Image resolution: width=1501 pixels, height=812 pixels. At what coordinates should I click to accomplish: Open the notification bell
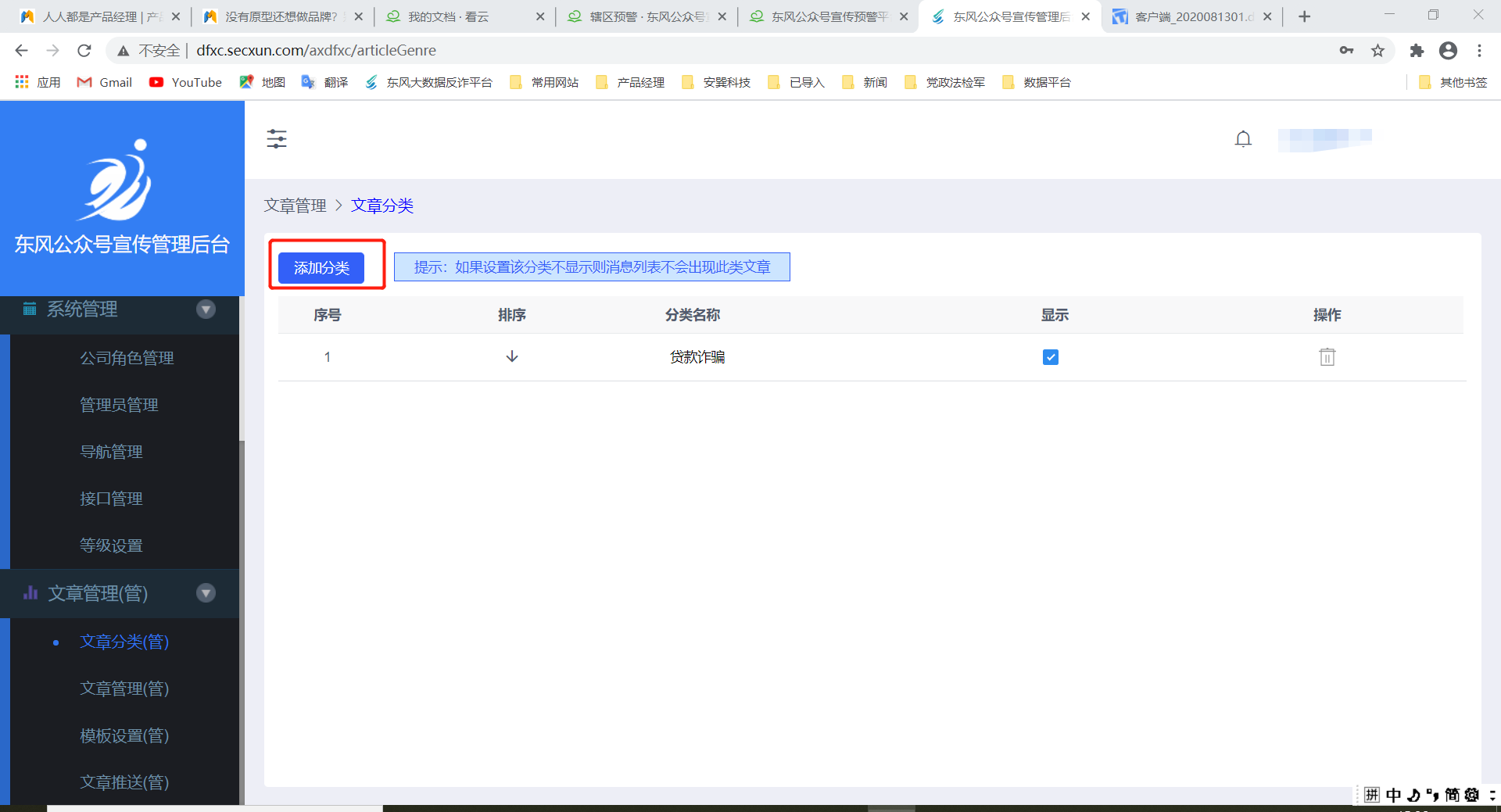click(x=1242, y=139)
